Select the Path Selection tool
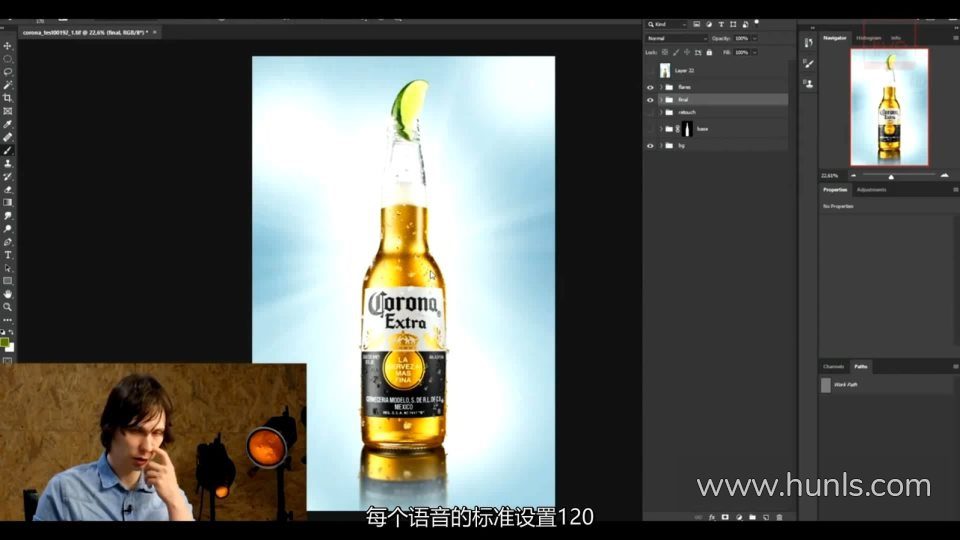 coord(7,268)
